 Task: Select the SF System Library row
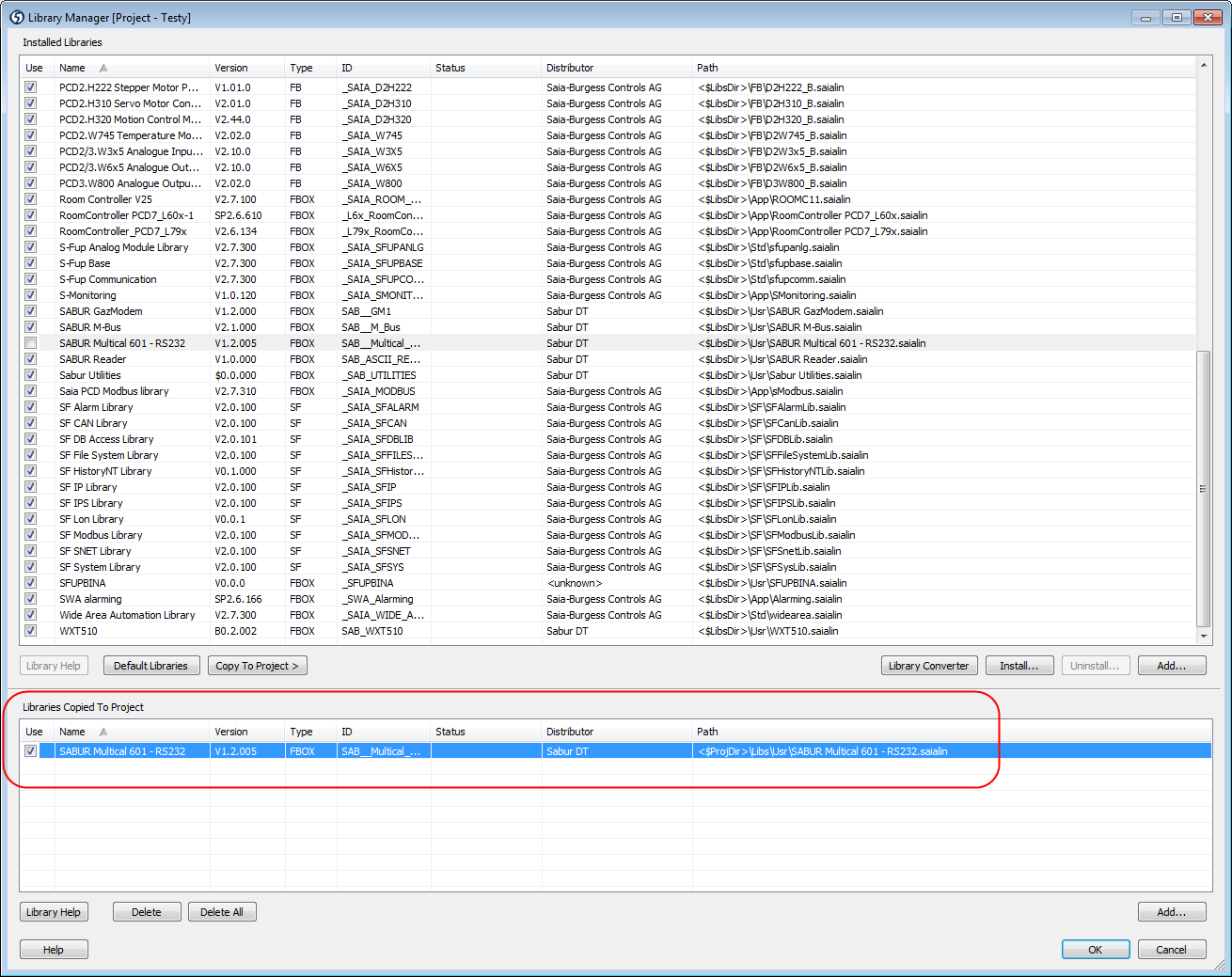point(608,567)
